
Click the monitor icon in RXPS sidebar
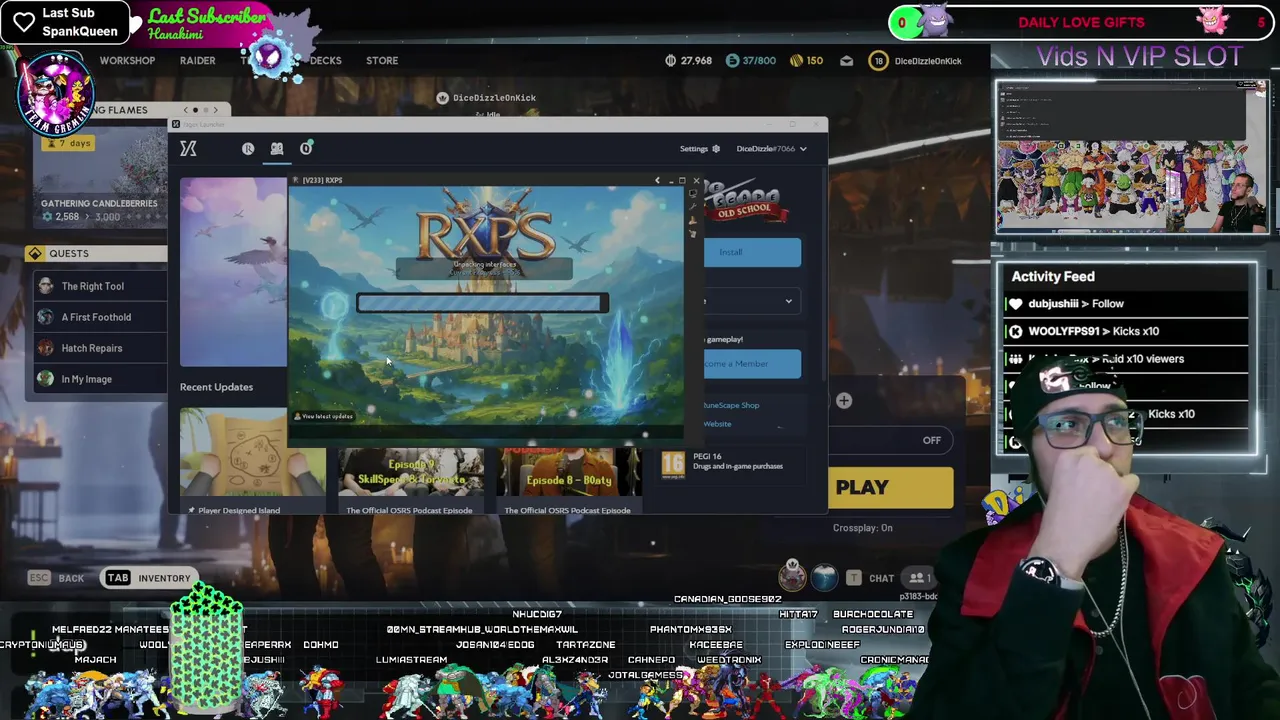pyautogui.click(x=693, y=194)
